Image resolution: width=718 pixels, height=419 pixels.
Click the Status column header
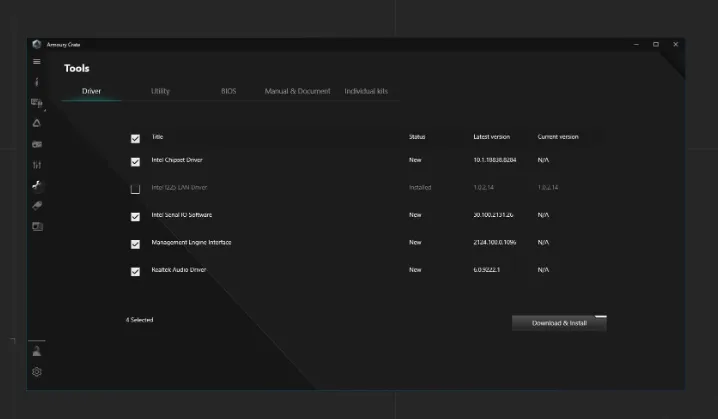click(417, 136)
